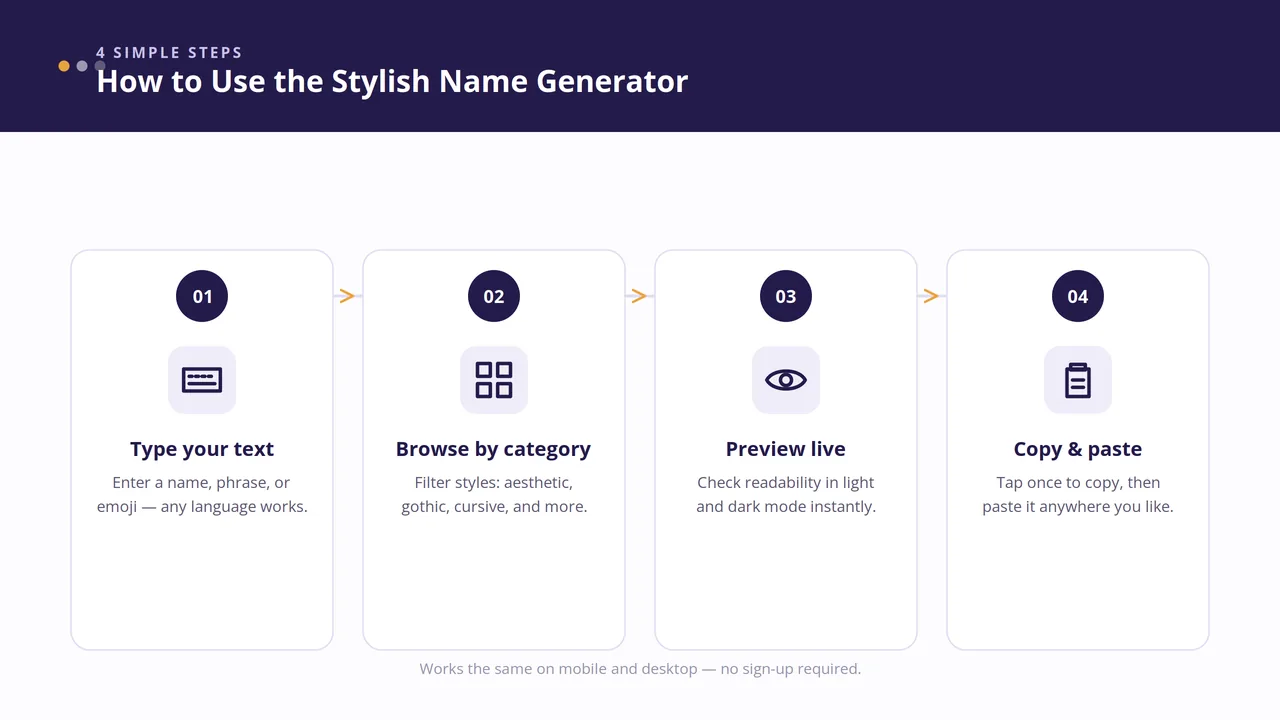The image size is (1280, 720).
Task: Select the 02 step number badge
Action: 494,296
